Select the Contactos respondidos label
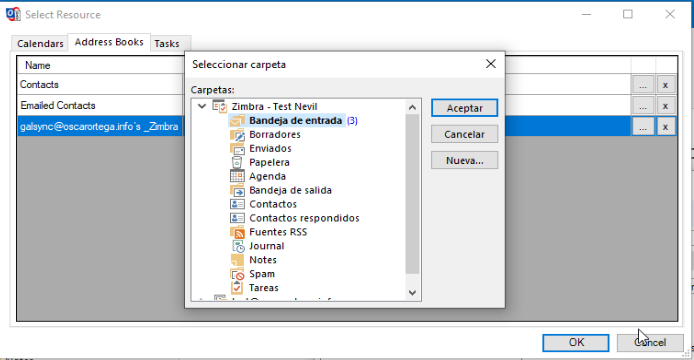 point(304,218)
